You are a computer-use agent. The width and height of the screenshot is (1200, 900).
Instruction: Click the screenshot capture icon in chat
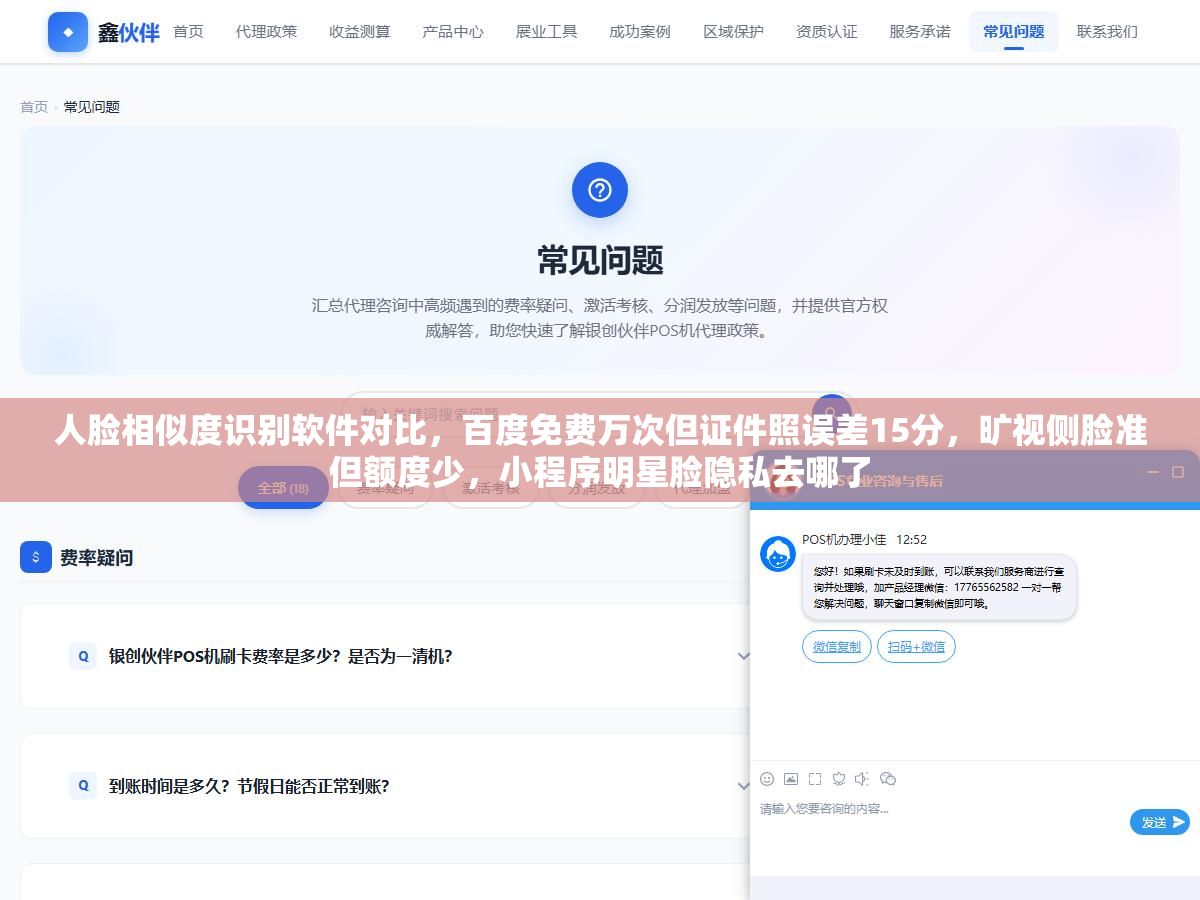pyautogui.click(x=815, y=778)
